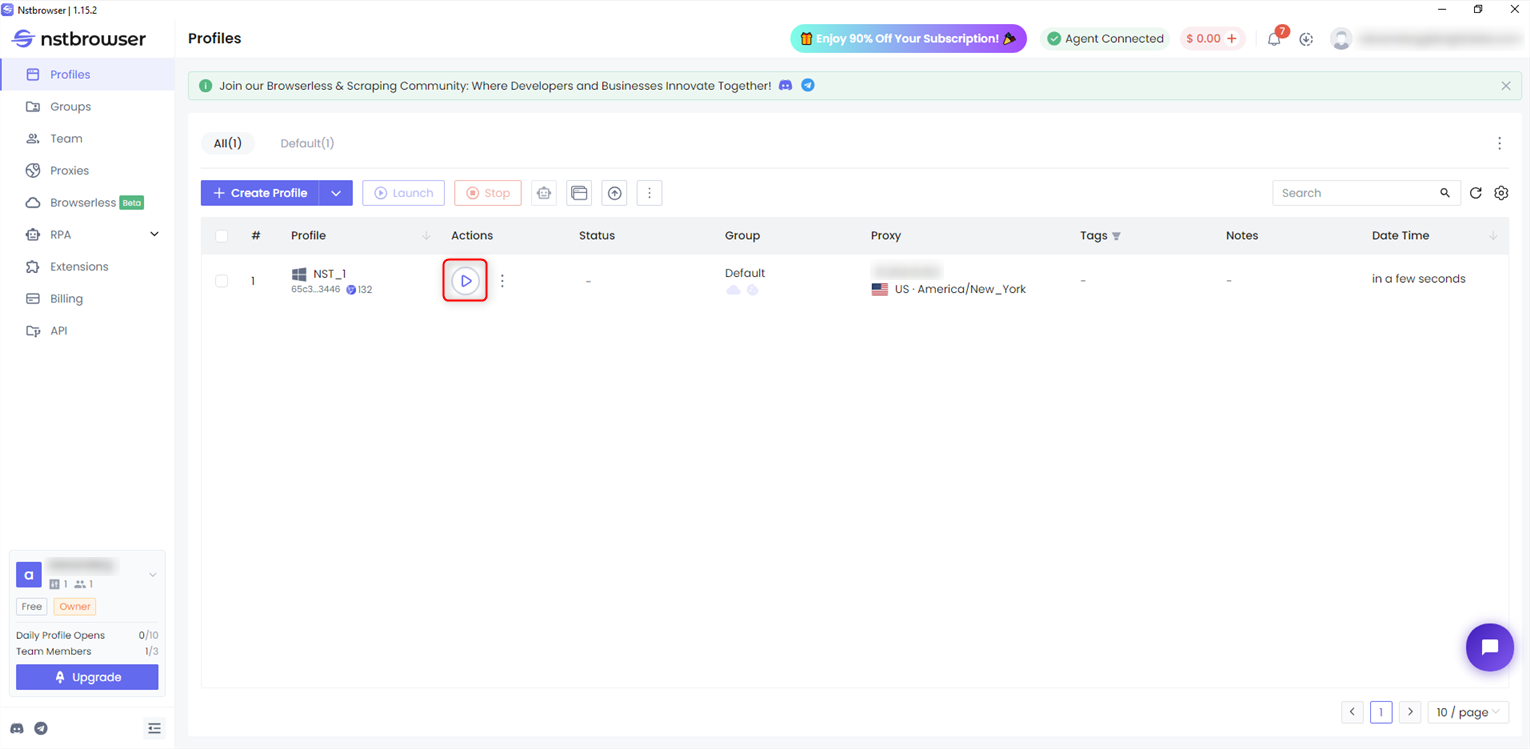Open the Extensions page
This screenshot has height=749, width=1530.
coord(87,266)
